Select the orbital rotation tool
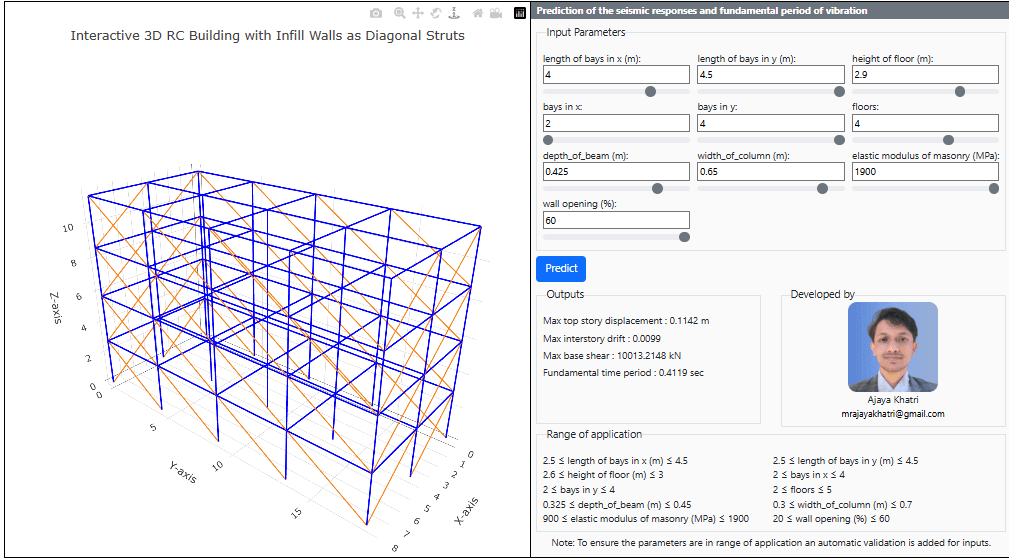 point(435,13)
